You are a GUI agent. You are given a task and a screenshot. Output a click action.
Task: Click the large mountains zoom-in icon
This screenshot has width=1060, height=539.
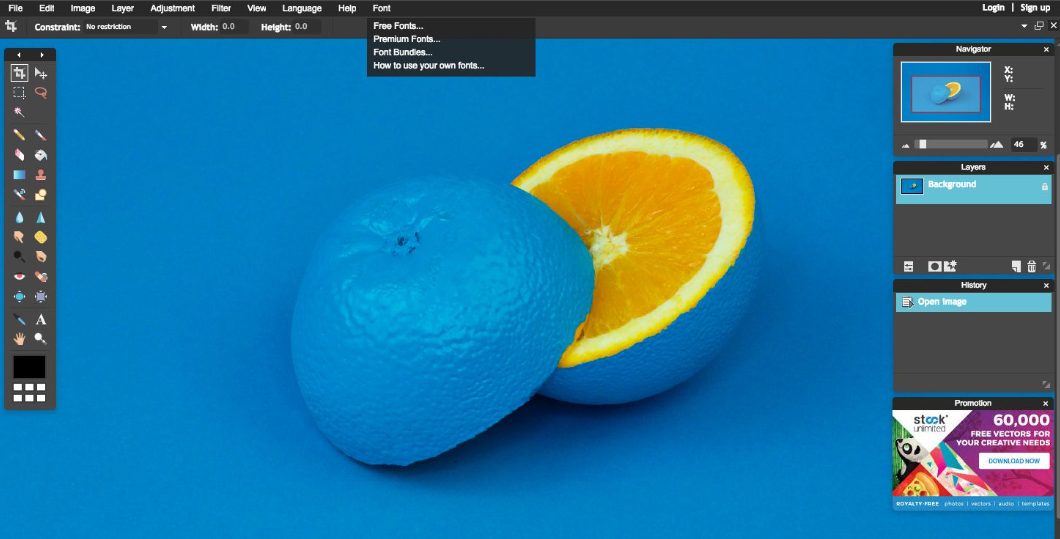click(x=996, y=144)
